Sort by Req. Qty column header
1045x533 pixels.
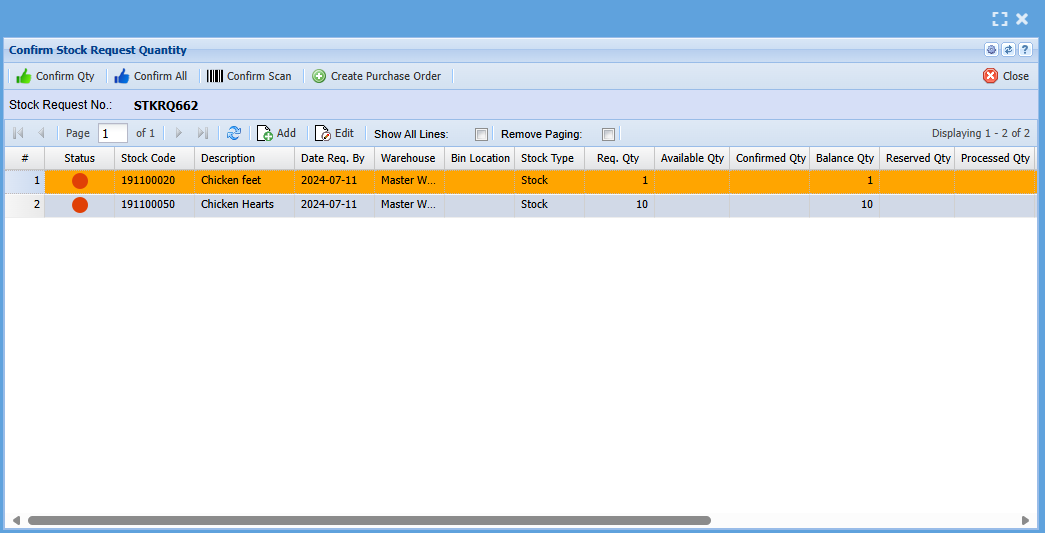point(617,158)
